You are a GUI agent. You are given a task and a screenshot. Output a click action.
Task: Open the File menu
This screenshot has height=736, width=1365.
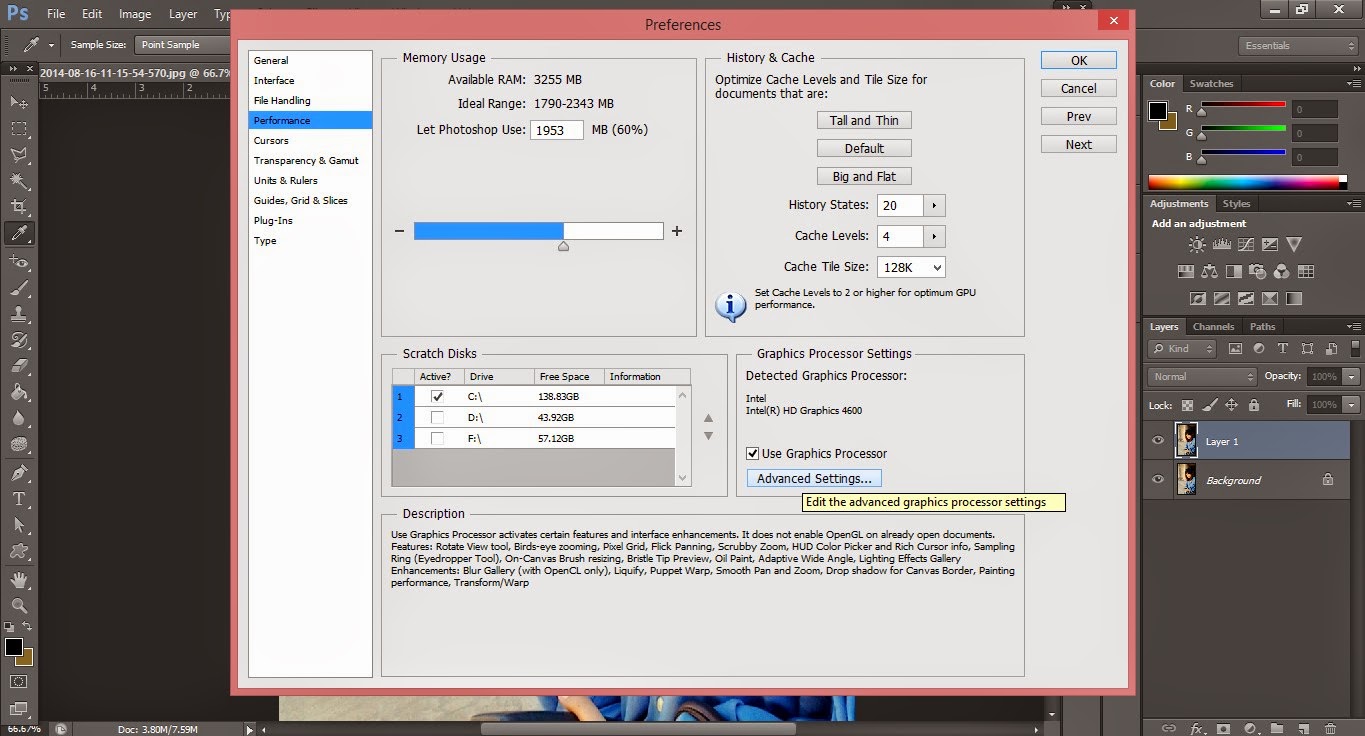[x=56, y=14]
